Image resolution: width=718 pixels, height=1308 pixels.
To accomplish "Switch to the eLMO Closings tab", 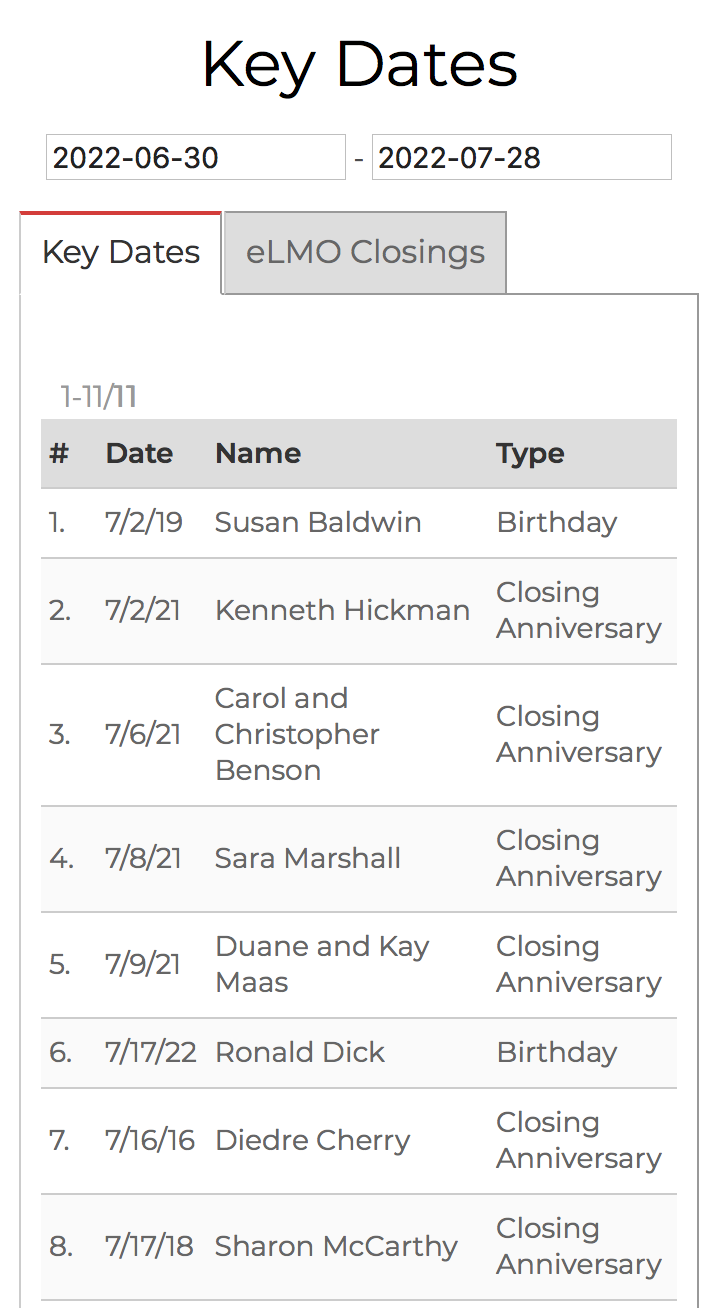I will (x=363, y=252).
